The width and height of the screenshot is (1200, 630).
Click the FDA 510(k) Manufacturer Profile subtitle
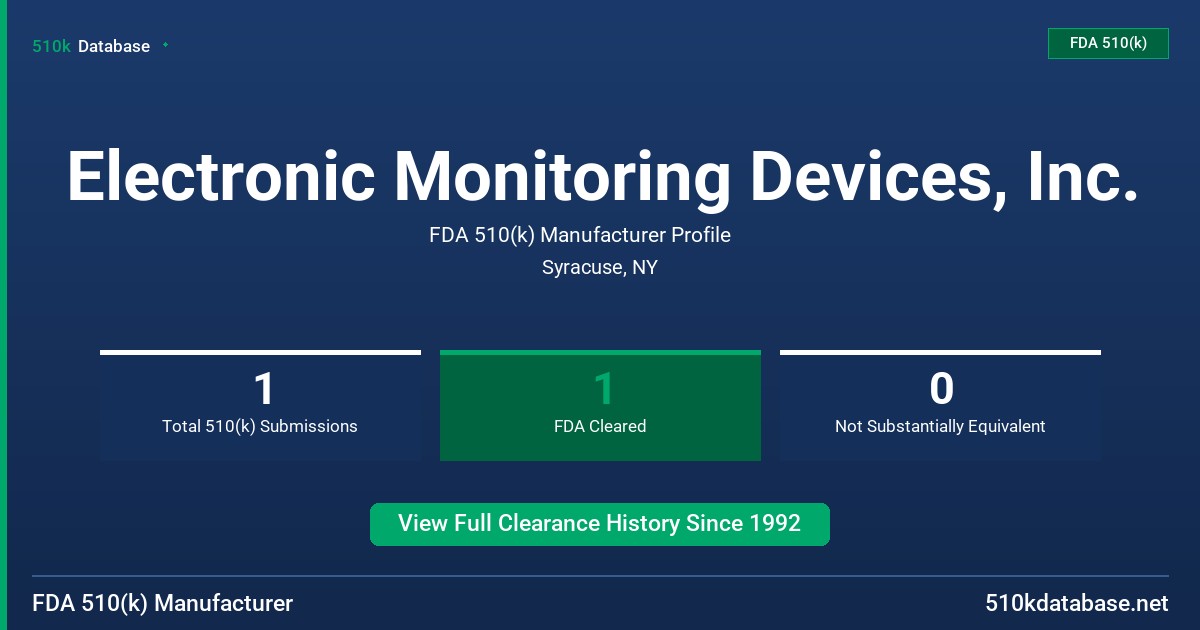coord(580,235)
